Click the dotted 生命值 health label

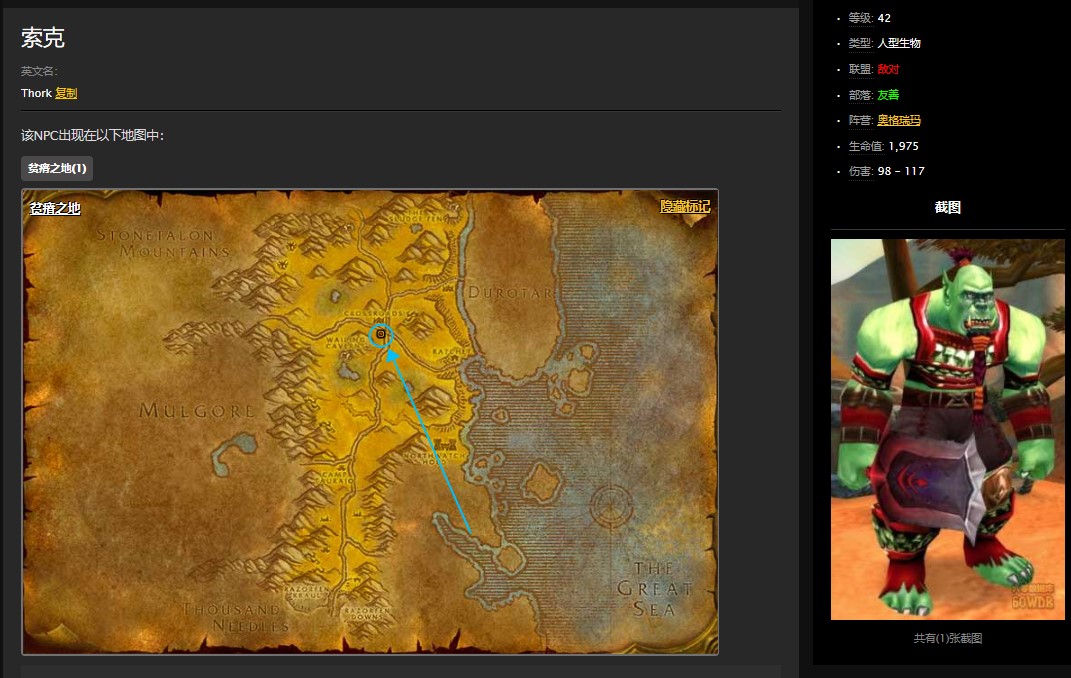(x=865, y=146)
